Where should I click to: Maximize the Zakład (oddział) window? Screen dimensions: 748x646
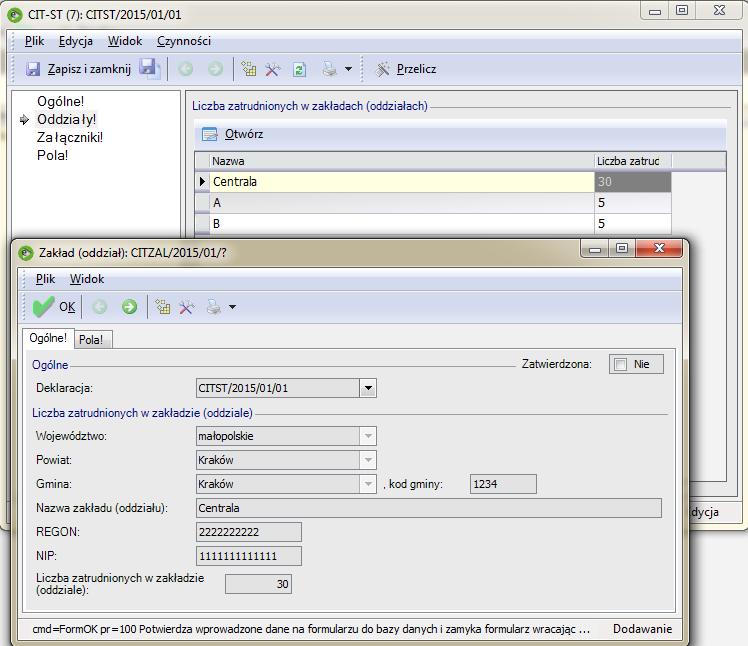[x=622, y=248]
